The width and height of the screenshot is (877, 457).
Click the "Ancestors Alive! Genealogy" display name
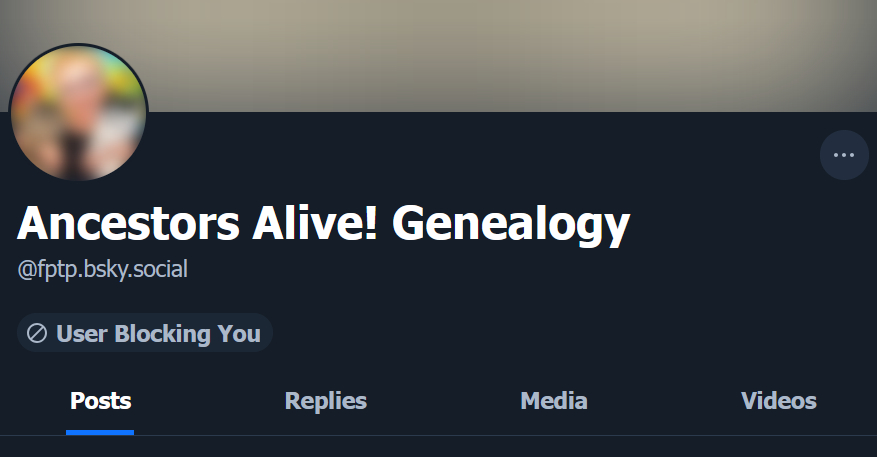(x=323, y=224)
